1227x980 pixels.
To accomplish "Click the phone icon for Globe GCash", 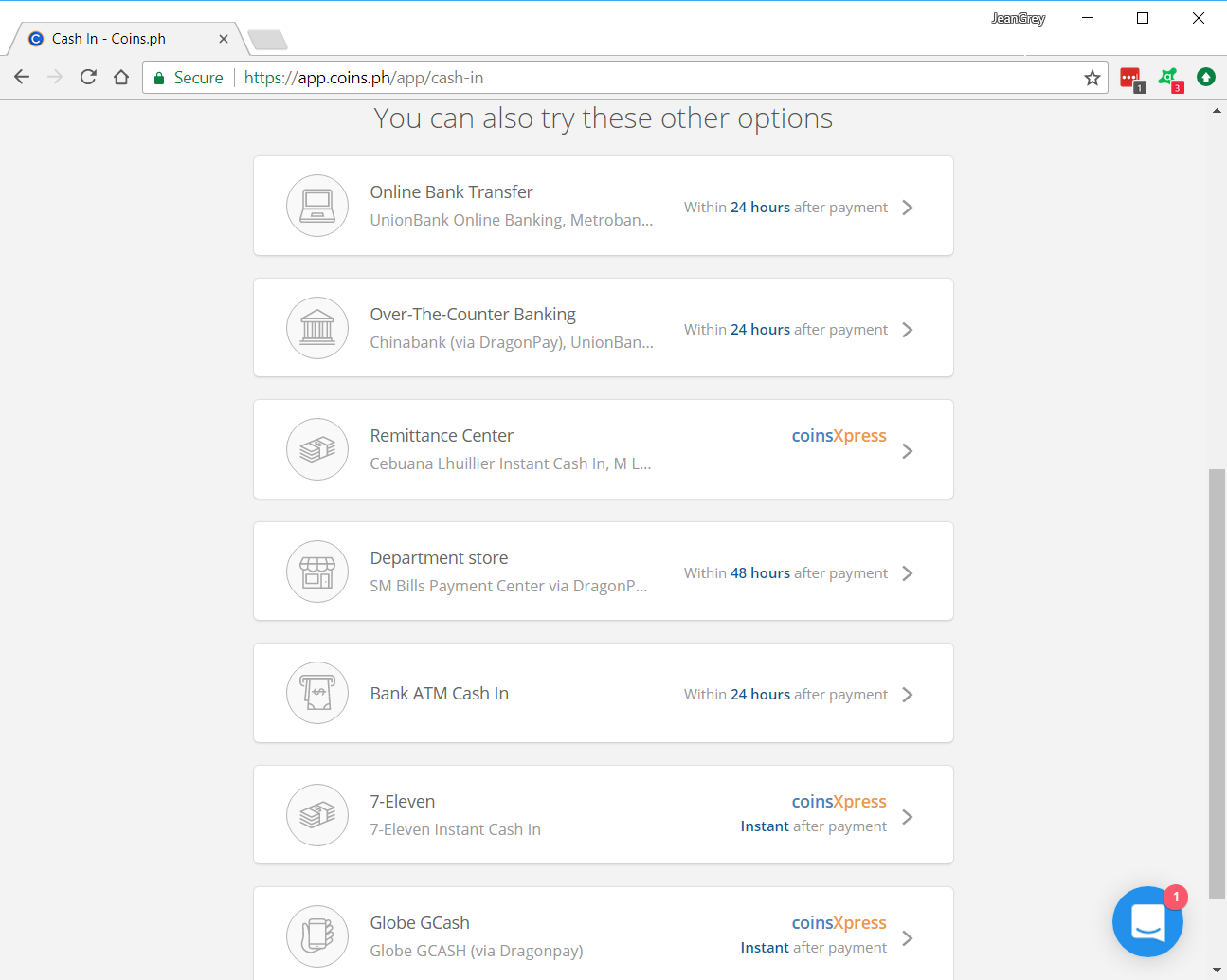I will pos(317,936).
